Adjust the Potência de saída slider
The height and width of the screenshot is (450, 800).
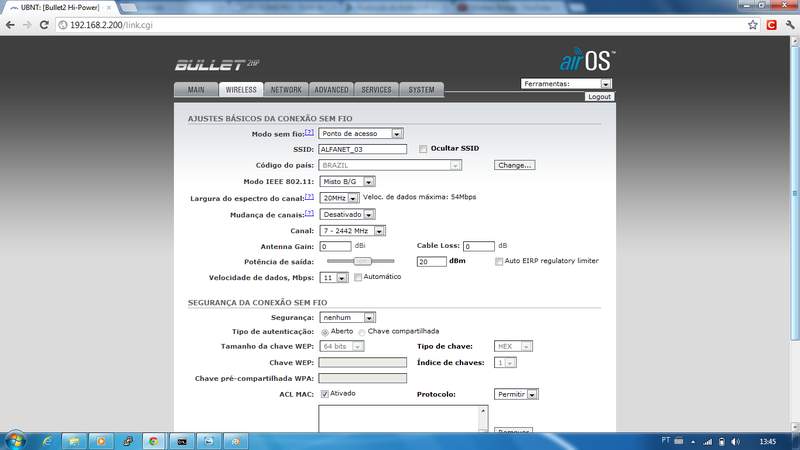[362, 261]
